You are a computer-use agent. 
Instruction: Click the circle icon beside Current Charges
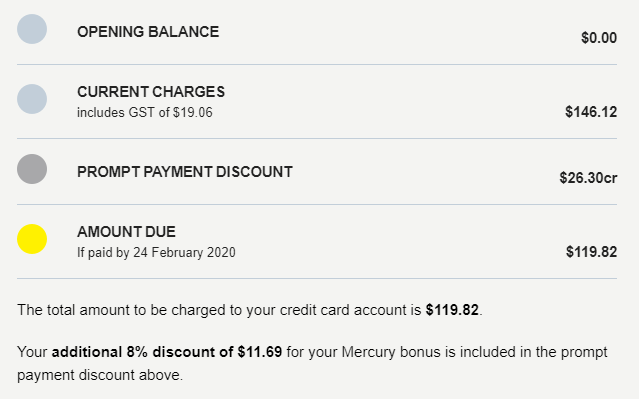(32, 99)
